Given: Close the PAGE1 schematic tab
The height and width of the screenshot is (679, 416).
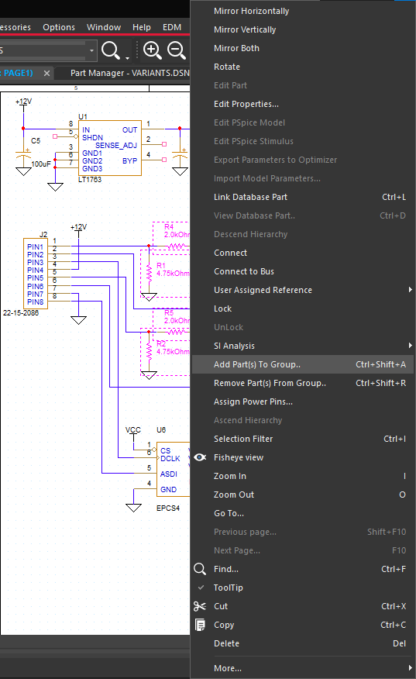Looking at the screenshot, I should click(47, 73).
